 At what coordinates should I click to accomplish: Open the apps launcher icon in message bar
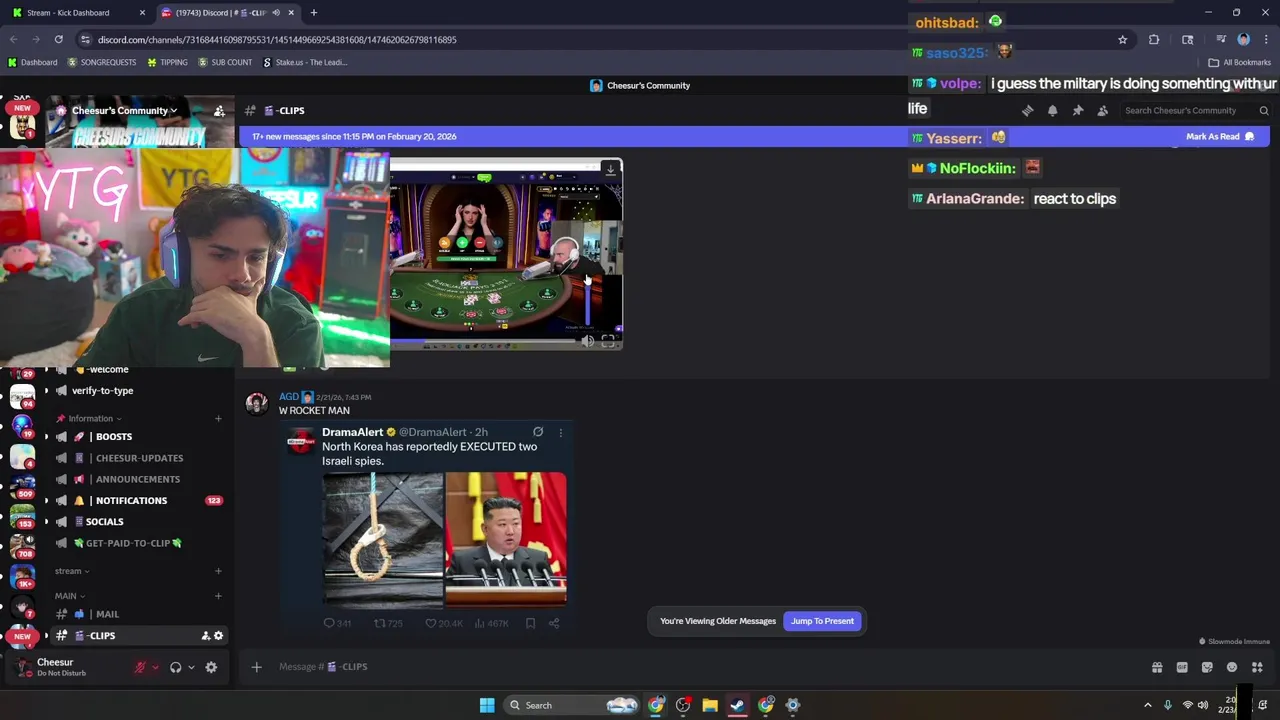[1257, 667]
